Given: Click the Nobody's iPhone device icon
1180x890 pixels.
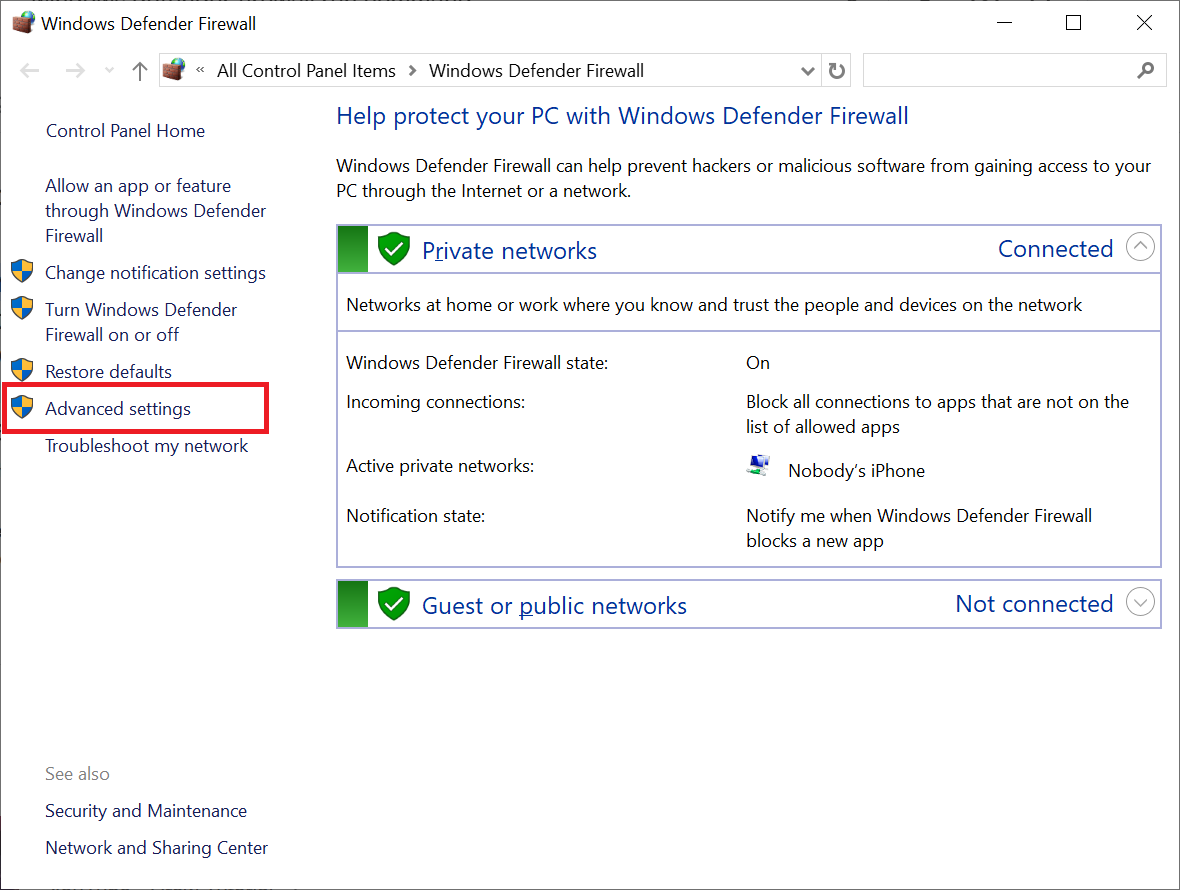Looking at the screenshot, I should click(758, 465).
